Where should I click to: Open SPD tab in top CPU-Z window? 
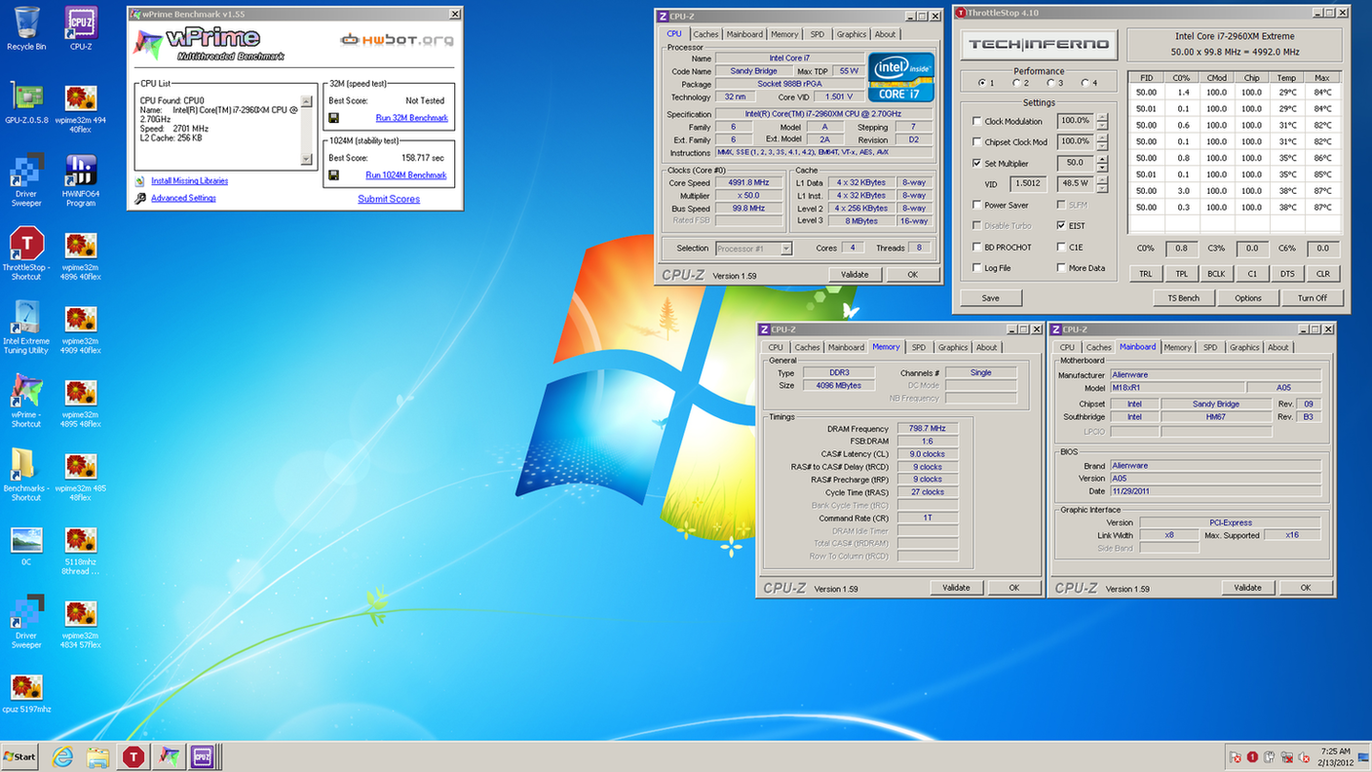coord(817,34)
